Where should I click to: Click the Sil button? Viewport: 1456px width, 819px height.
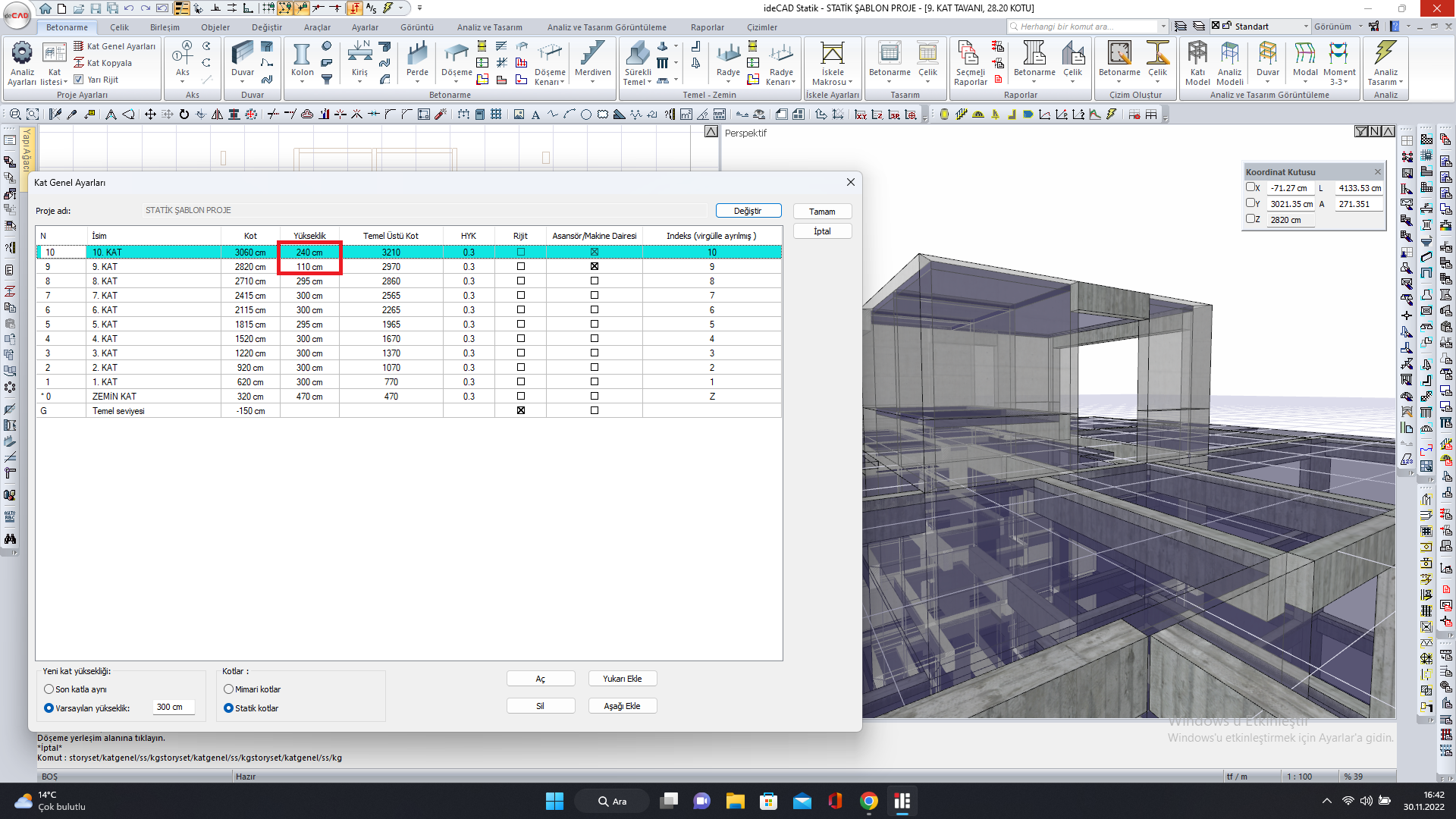click(540, 706)
